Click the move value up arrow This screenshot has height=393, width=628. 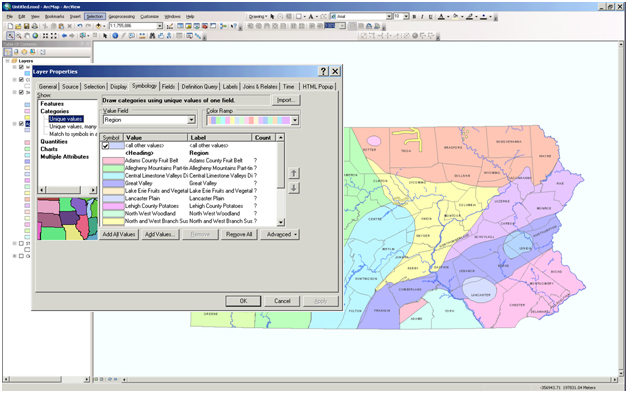[294, 173]
